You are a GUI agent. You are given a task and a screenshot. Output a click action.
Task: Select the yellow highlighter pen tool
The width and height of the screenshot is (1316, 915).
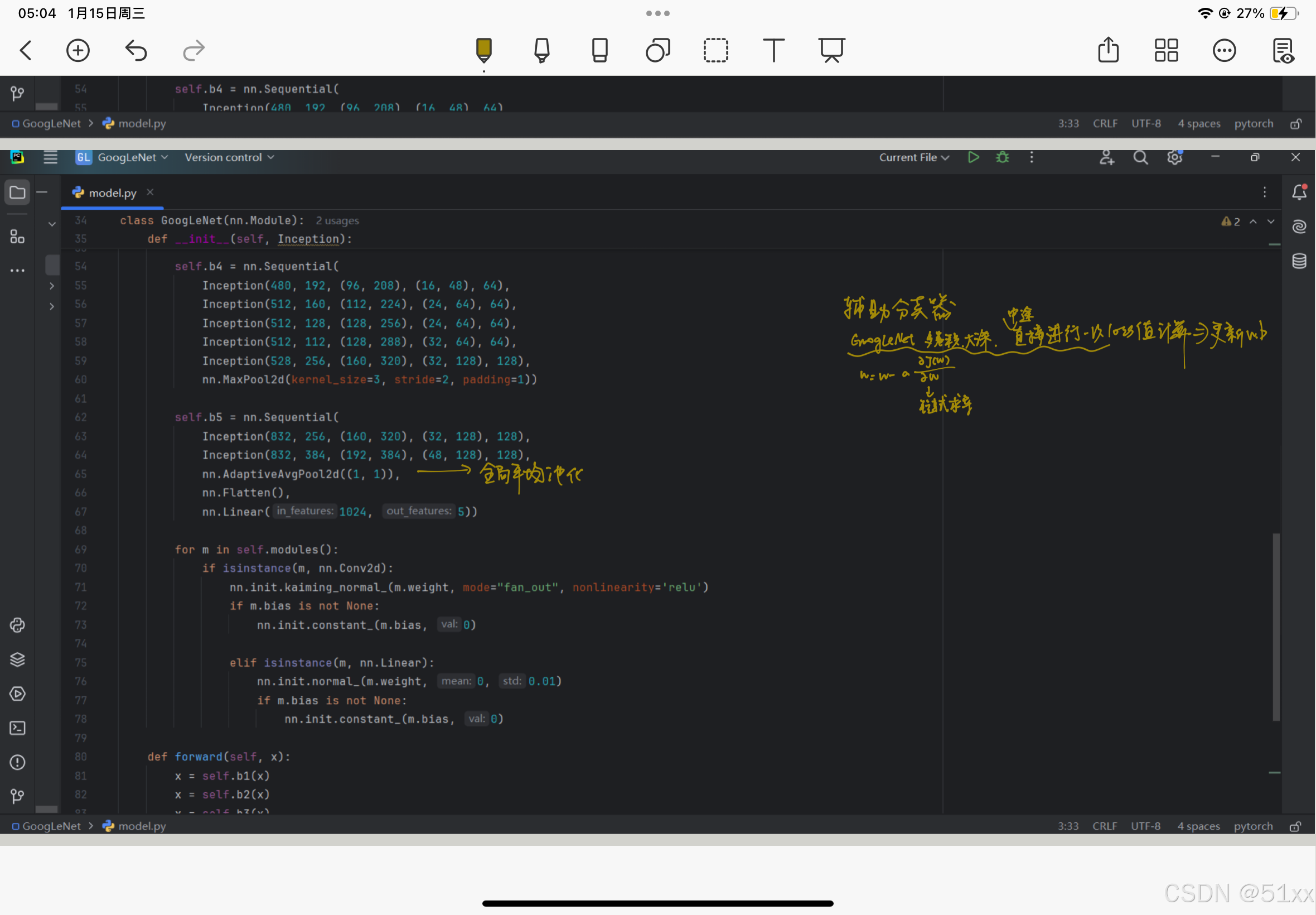(x=483, y=50)
